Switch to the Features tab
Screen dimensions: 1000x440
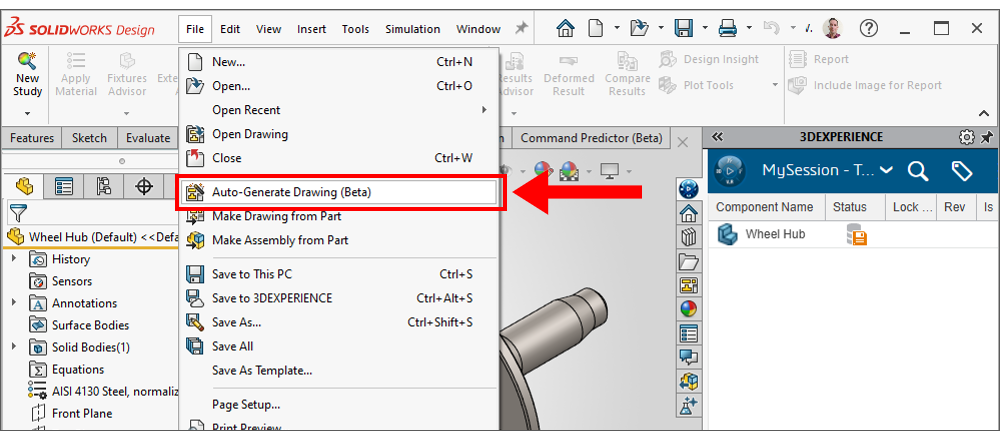[31, 138]
